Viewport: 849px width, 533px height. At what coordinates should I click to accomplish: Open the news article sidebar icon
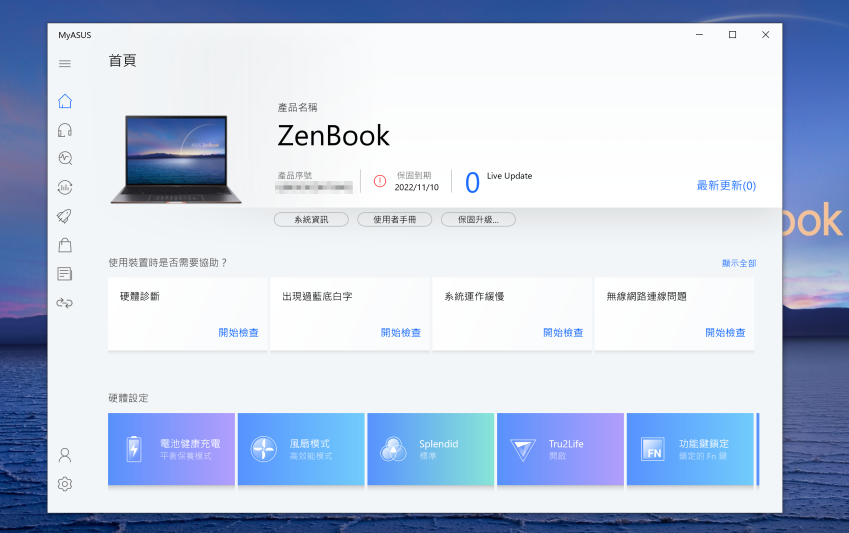[x=65, y=274]
